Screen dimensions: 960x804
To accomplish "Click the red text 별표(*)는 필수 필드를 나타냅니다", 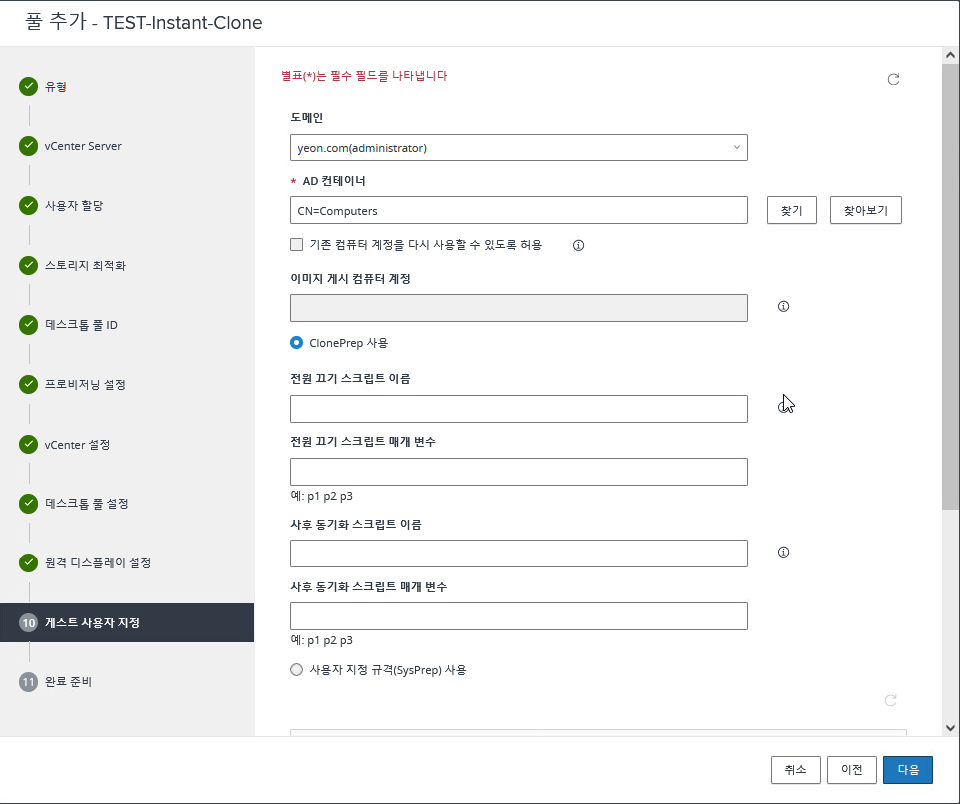I will (364, 76).
